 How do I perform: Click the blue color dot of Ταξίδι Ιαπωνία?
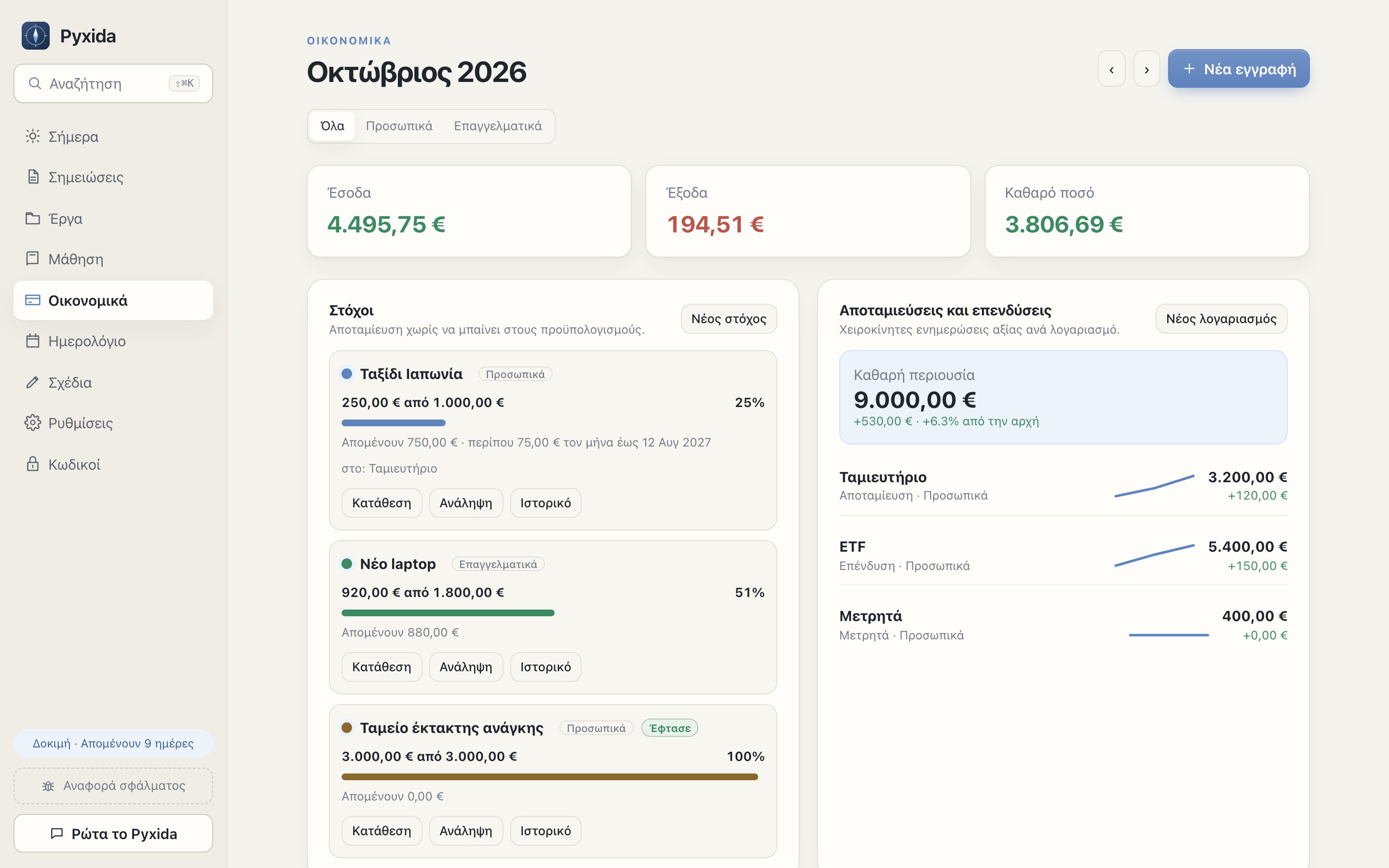point(347,374)
